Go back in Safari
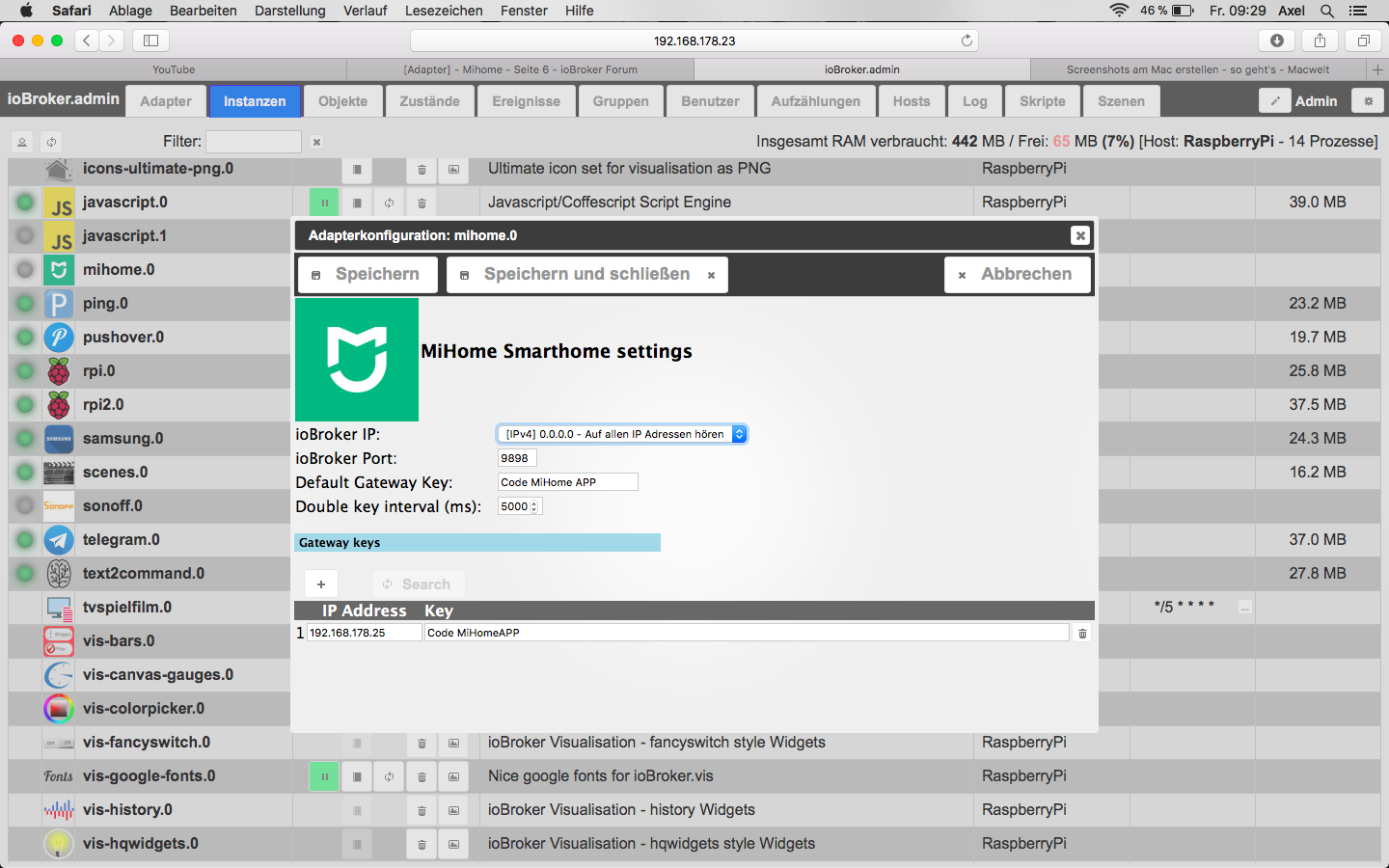The width and height of the screenshot is (1389, 868). tap(87, 41)
